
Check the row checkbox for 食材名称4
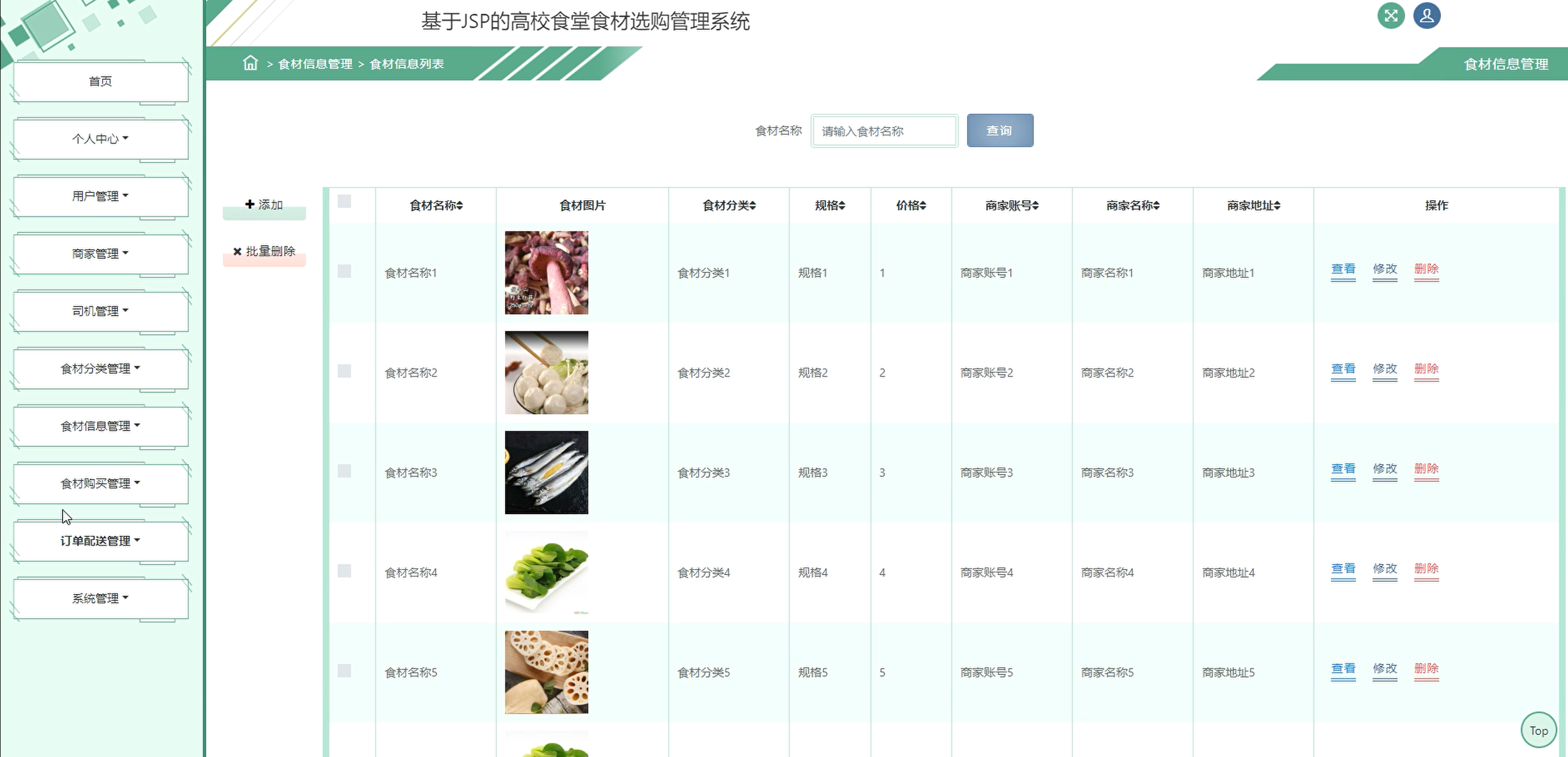pyautogui.click(x=344, y=571)
